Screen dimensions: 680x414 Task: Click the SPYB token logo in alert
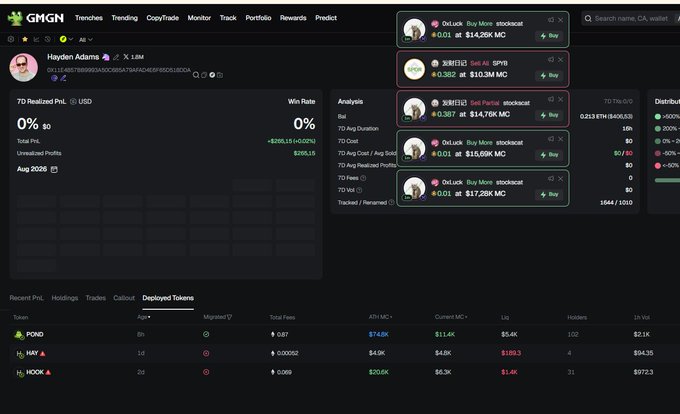[x=414, y=69]
